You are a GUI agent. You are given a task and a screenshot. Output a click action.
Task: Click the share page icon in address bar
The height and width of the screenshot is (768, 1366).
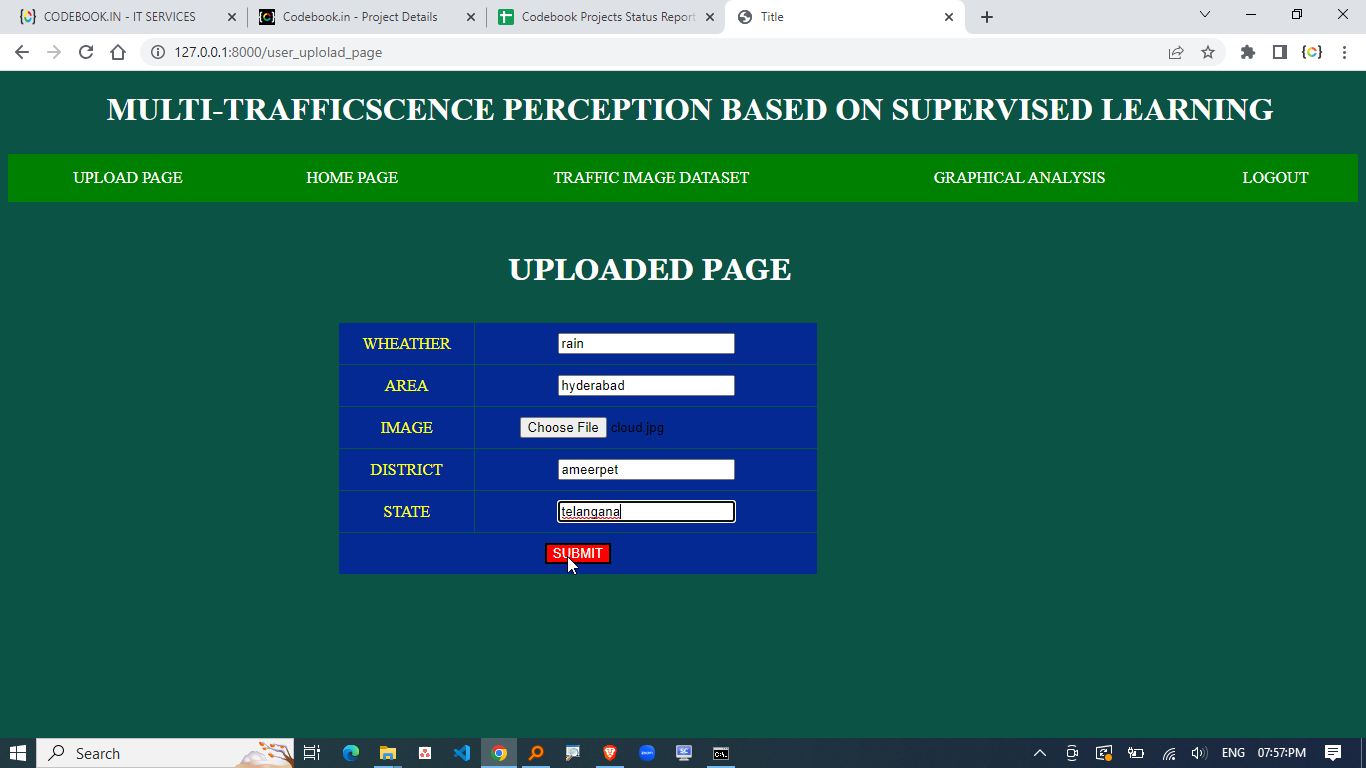[x=1176, y=52]
